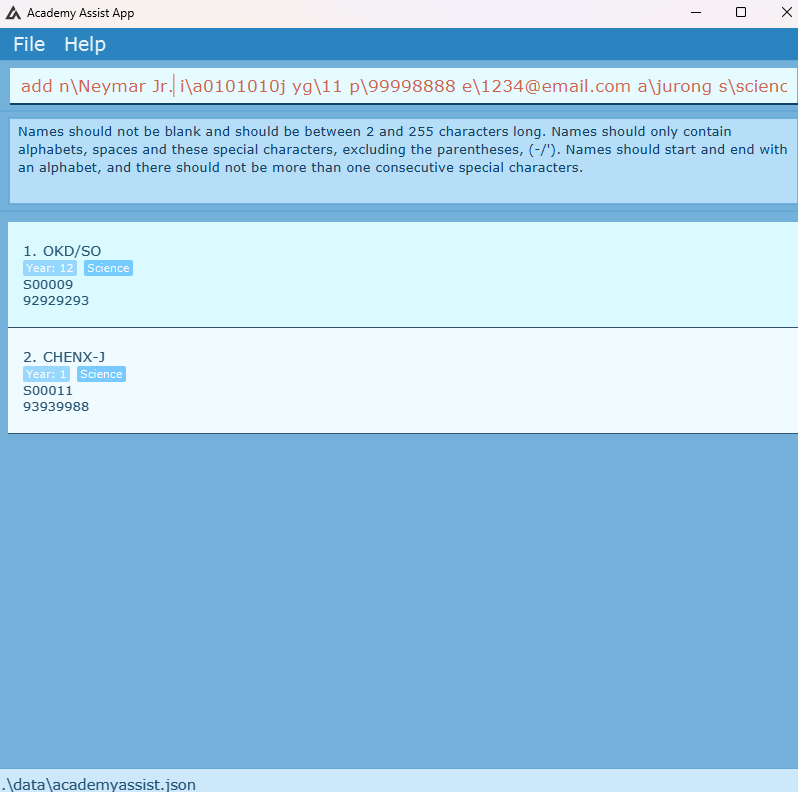Click the Science tag under CHENX-J
The height and width of the screenshot is (792, 798).
pyautogui.click(x=101, y=374)
